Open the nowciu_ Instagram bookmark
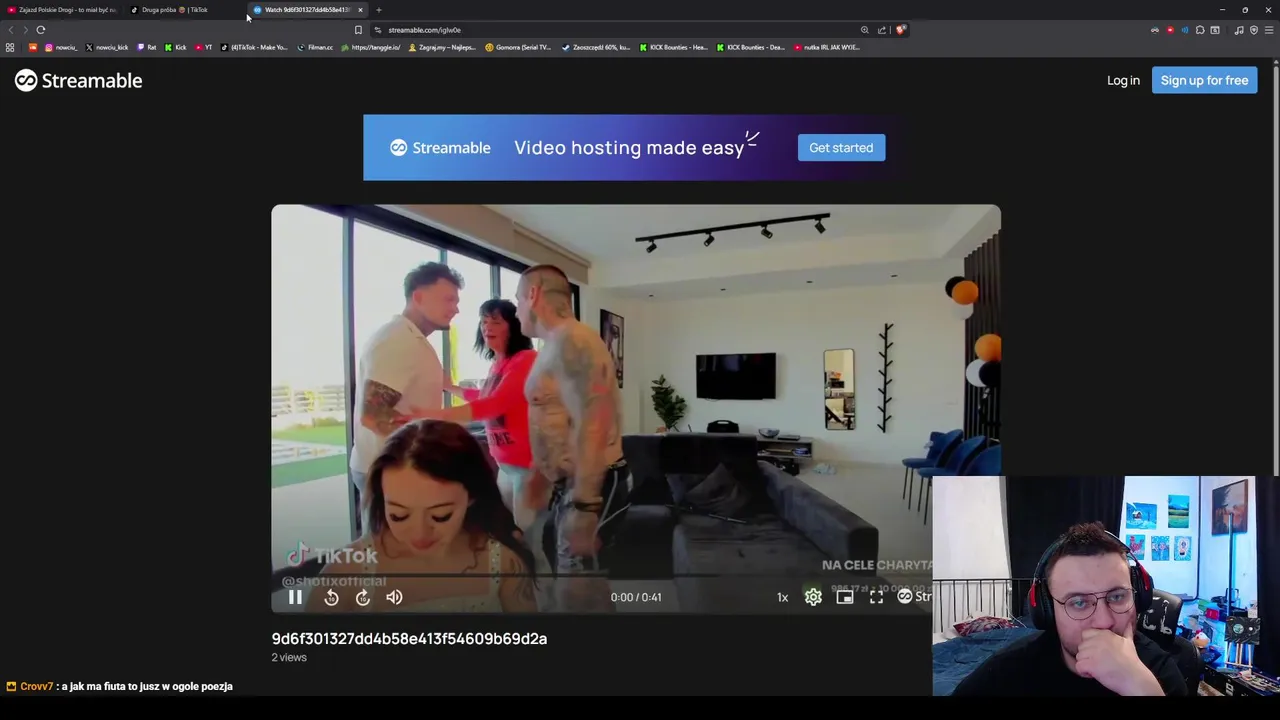This screenshot has width=1280, height=720. (61, 47)
